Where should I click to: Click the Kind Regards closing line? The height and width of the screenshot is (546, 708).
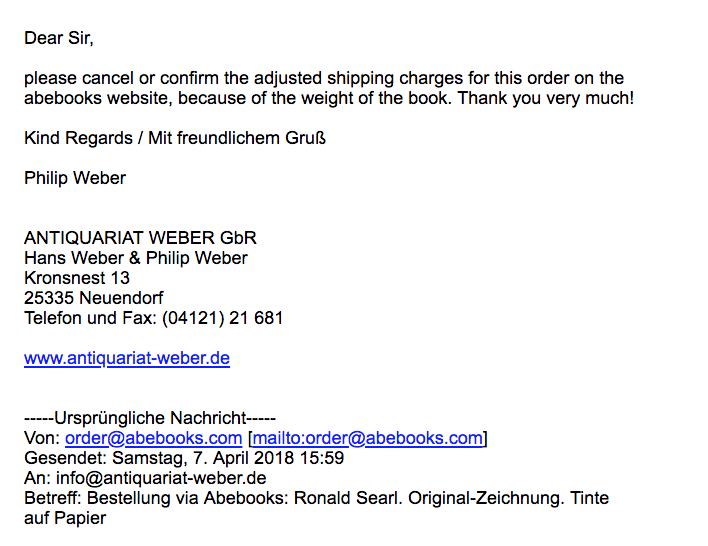(x=175, y=138)
